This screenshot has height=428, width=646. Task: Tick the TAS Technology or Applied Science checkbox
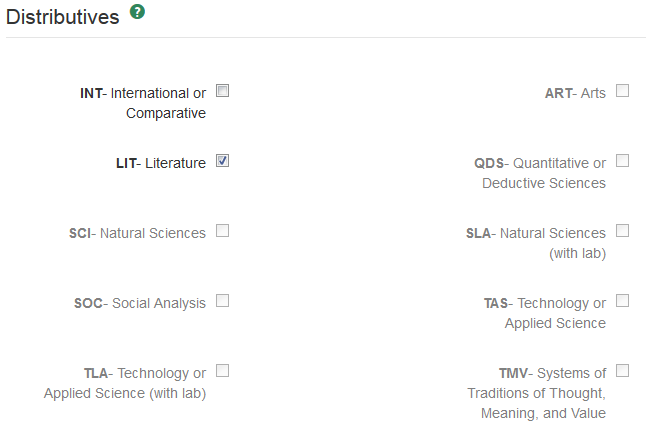pyautogui.click(x=623, y=301)
